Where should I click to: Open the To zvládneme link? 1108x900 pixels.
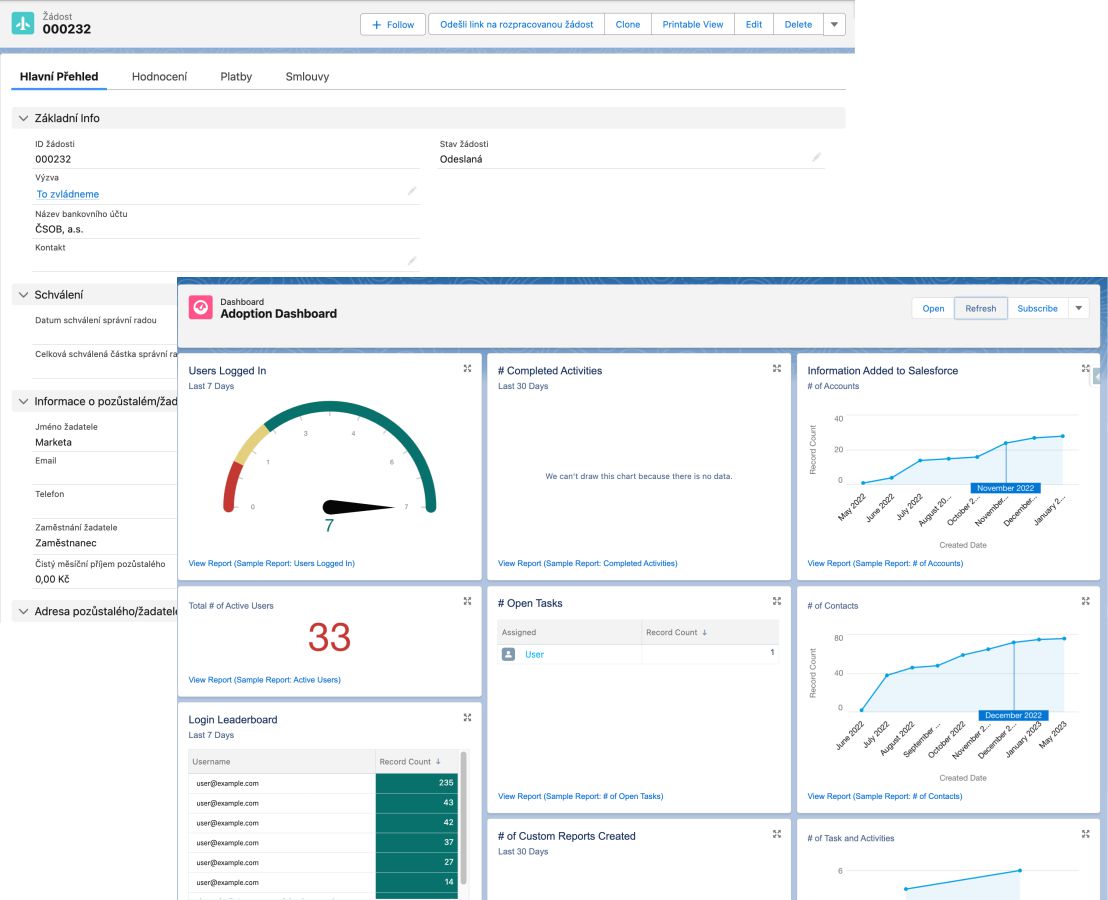[x=68, y=194]
